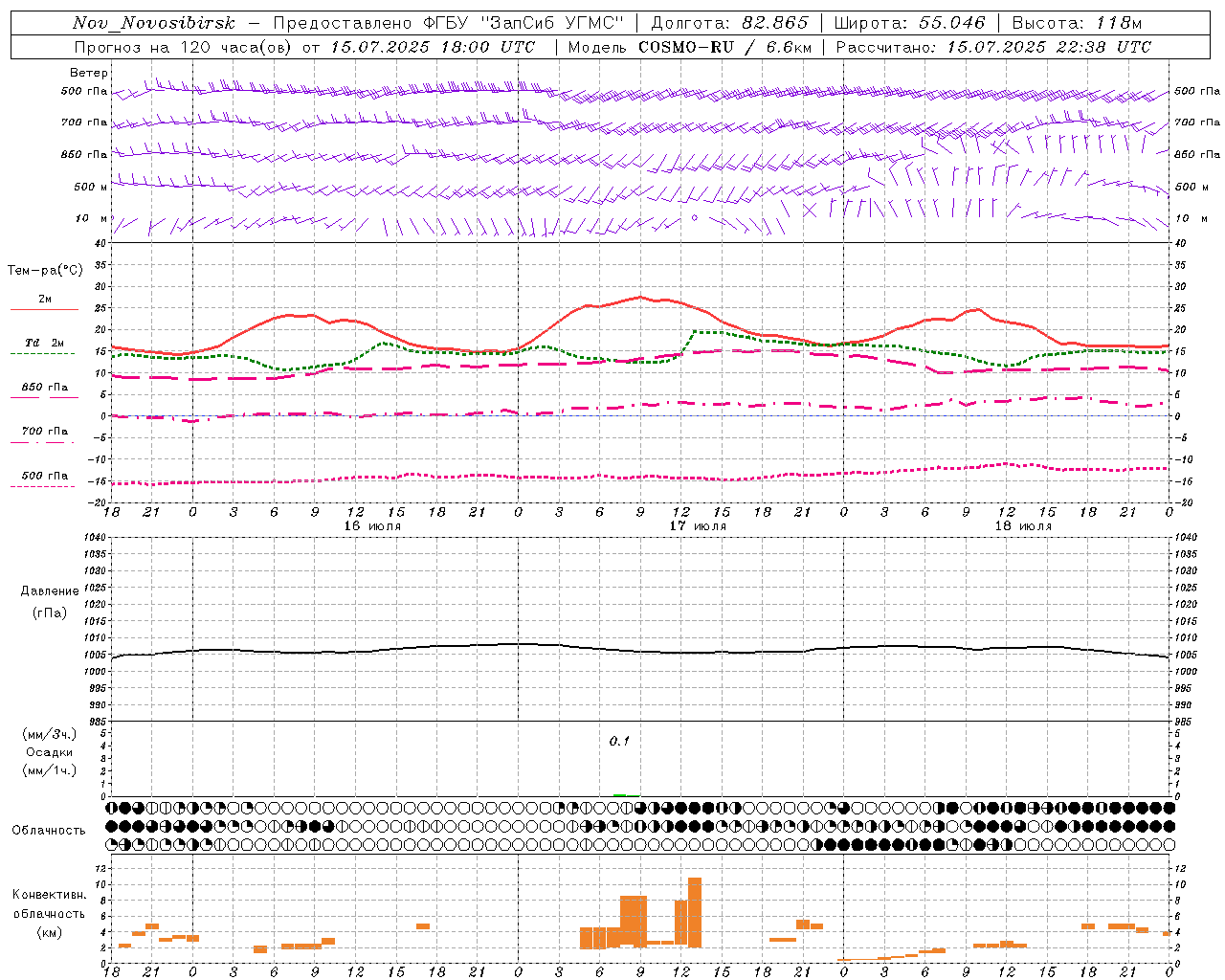Click the Td 2м dew point legend label
The image size is (1225, 980).
click(44, 343)
